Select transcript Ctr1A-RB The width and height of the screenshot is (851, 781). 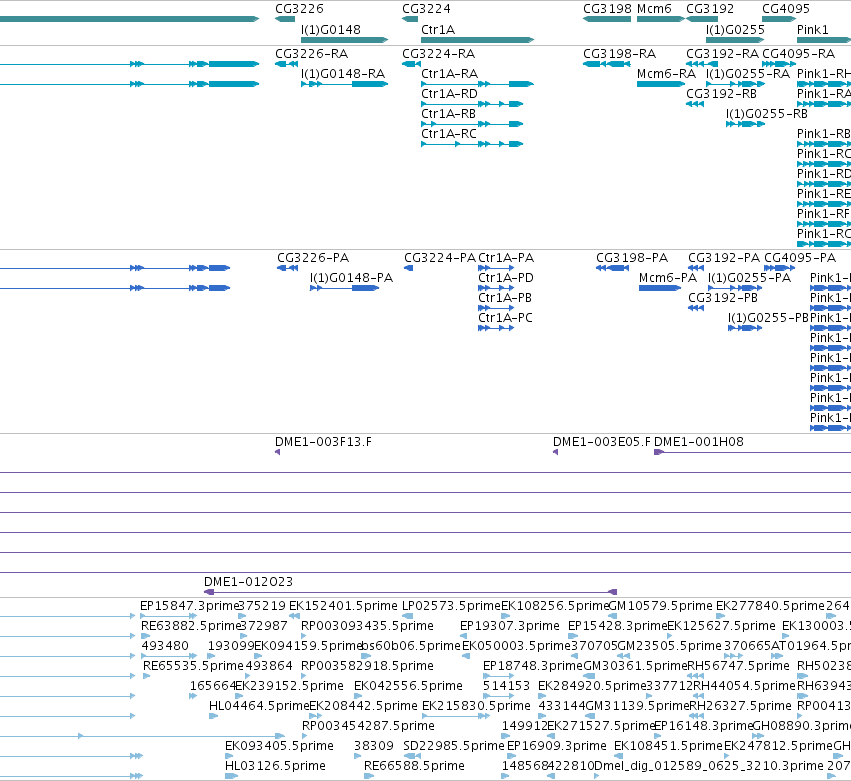(x=472, y=124)
